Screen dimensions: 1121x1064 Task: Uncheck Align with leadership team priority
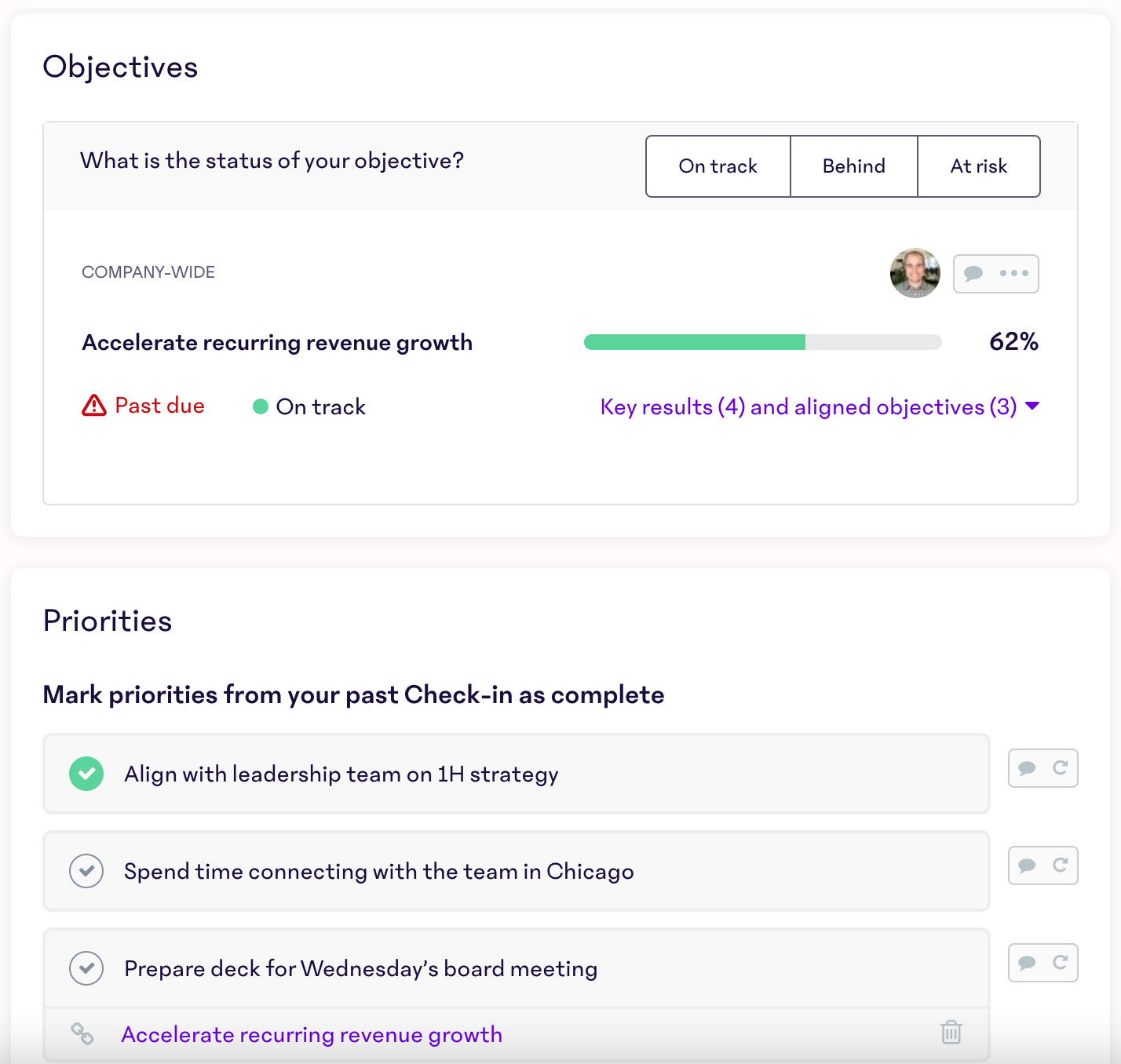pyautogui.click(x=86, y=774)
